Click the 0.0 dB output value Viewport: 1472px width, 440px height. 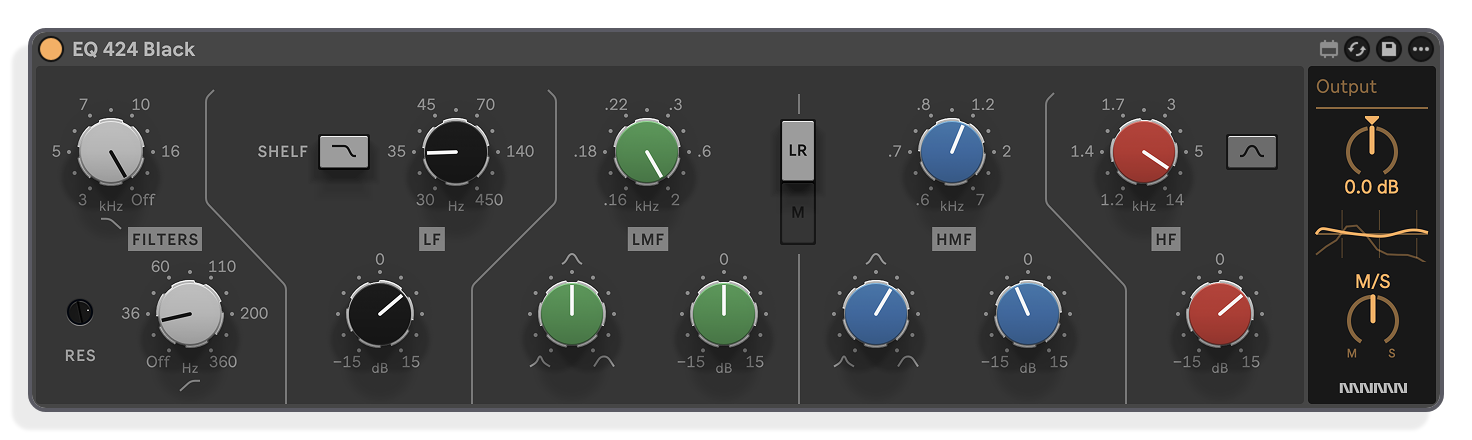pos(1372,187)
